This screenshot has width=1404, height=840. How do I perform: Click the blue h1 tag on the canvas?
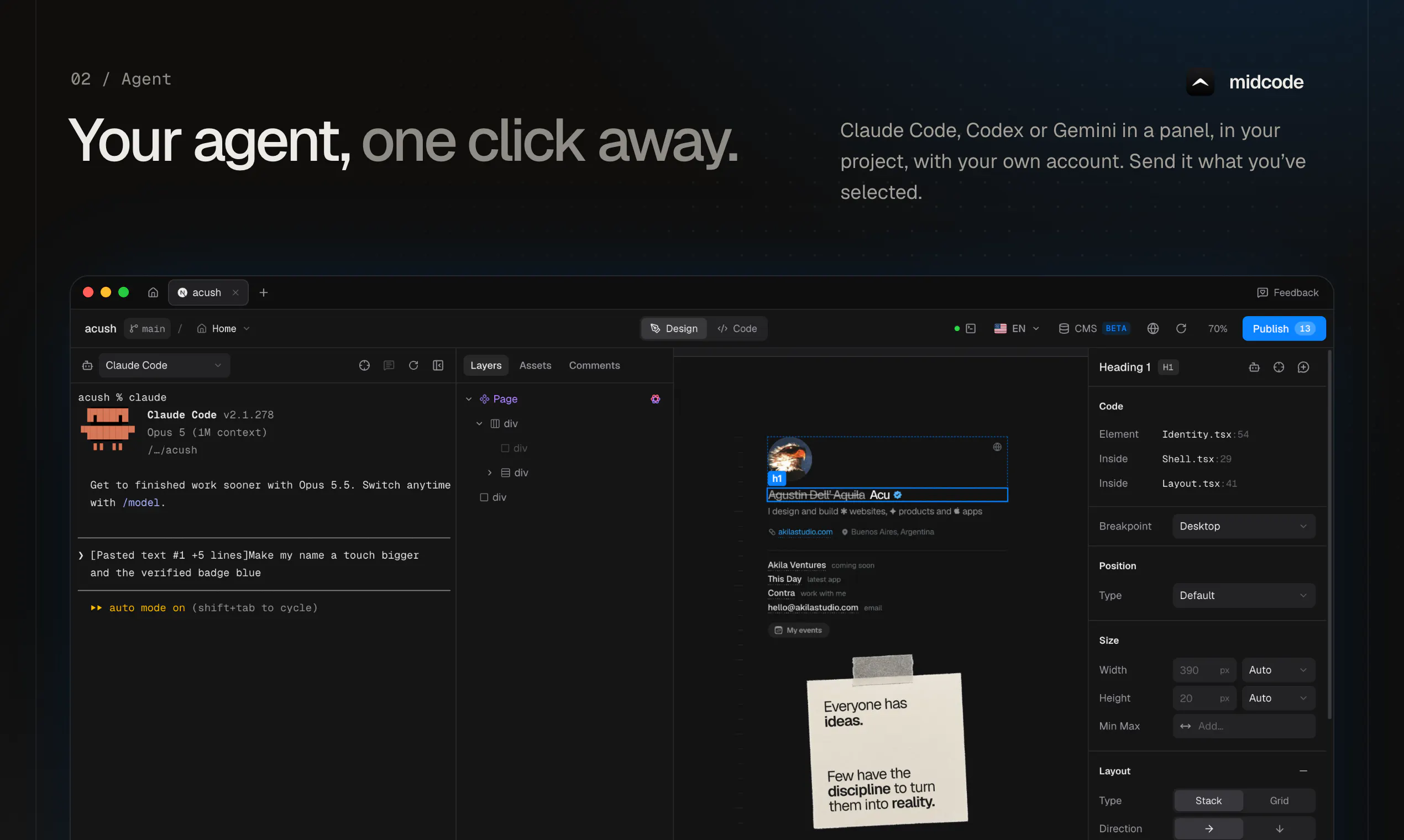coord(777,479)
